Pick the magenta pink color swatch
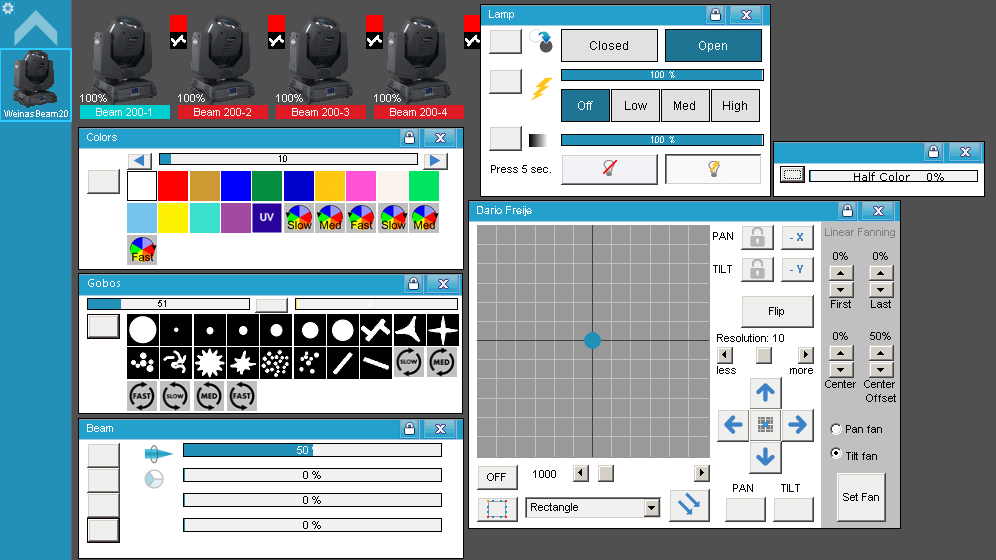The width and height of the screenshot is (996, 560). click(x=361, y=186)
